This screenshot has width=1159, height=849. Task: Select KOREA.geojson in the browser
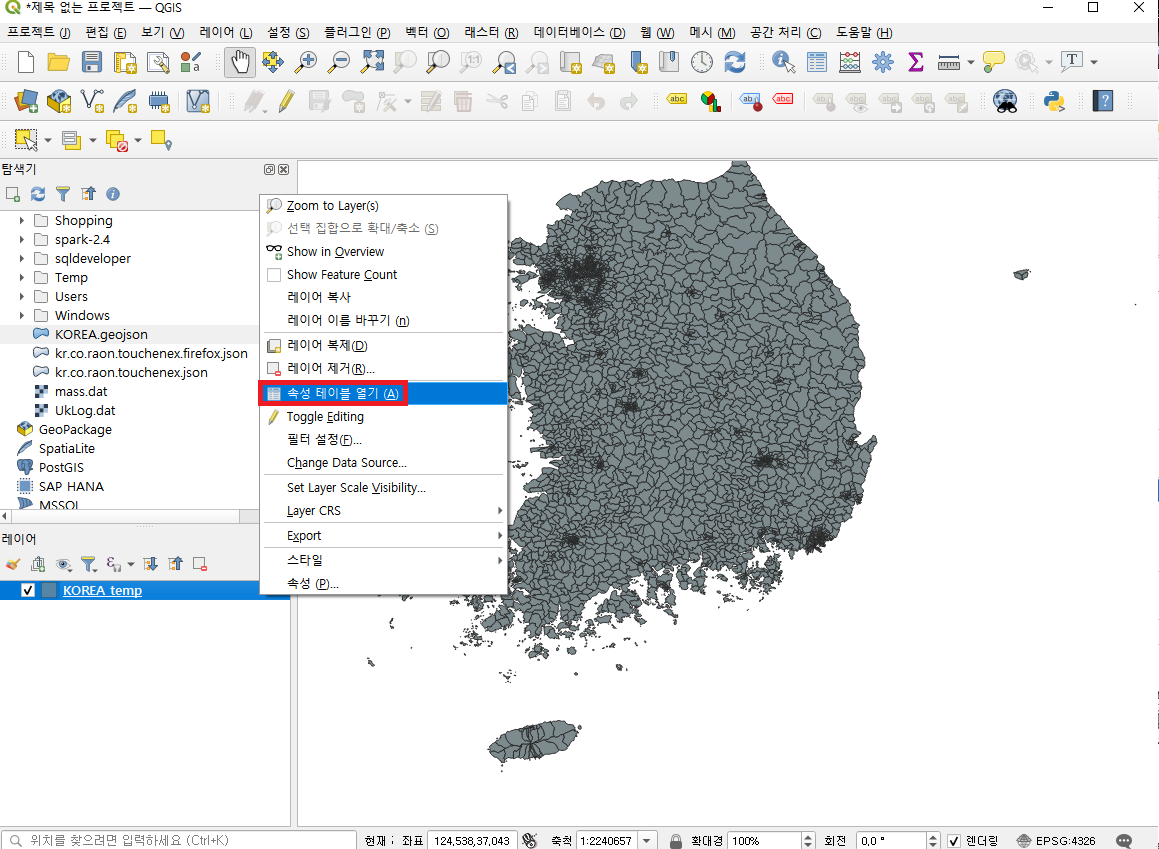(101, 335)
